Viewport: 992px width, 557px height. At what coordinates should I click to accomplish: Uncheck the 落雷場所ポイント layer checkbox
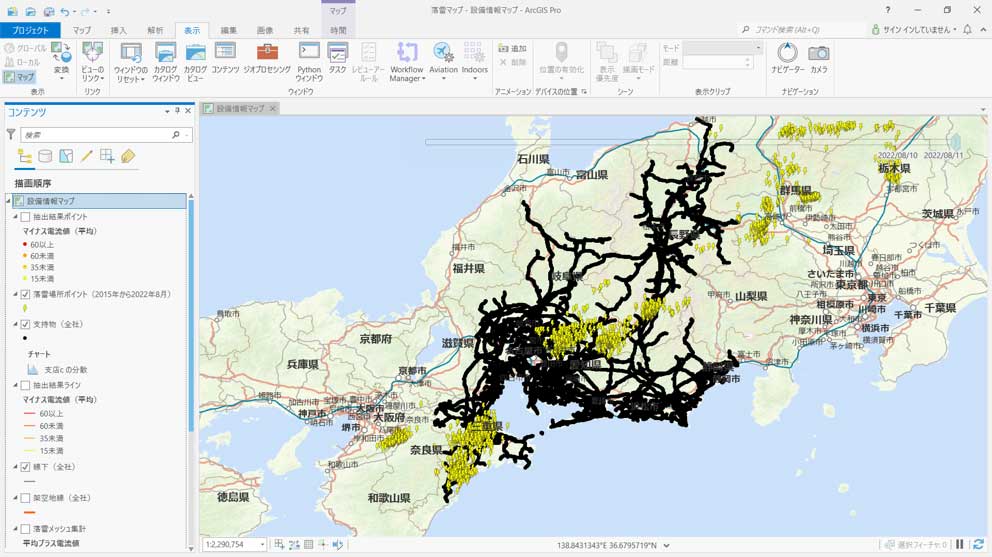pos(26,295)
